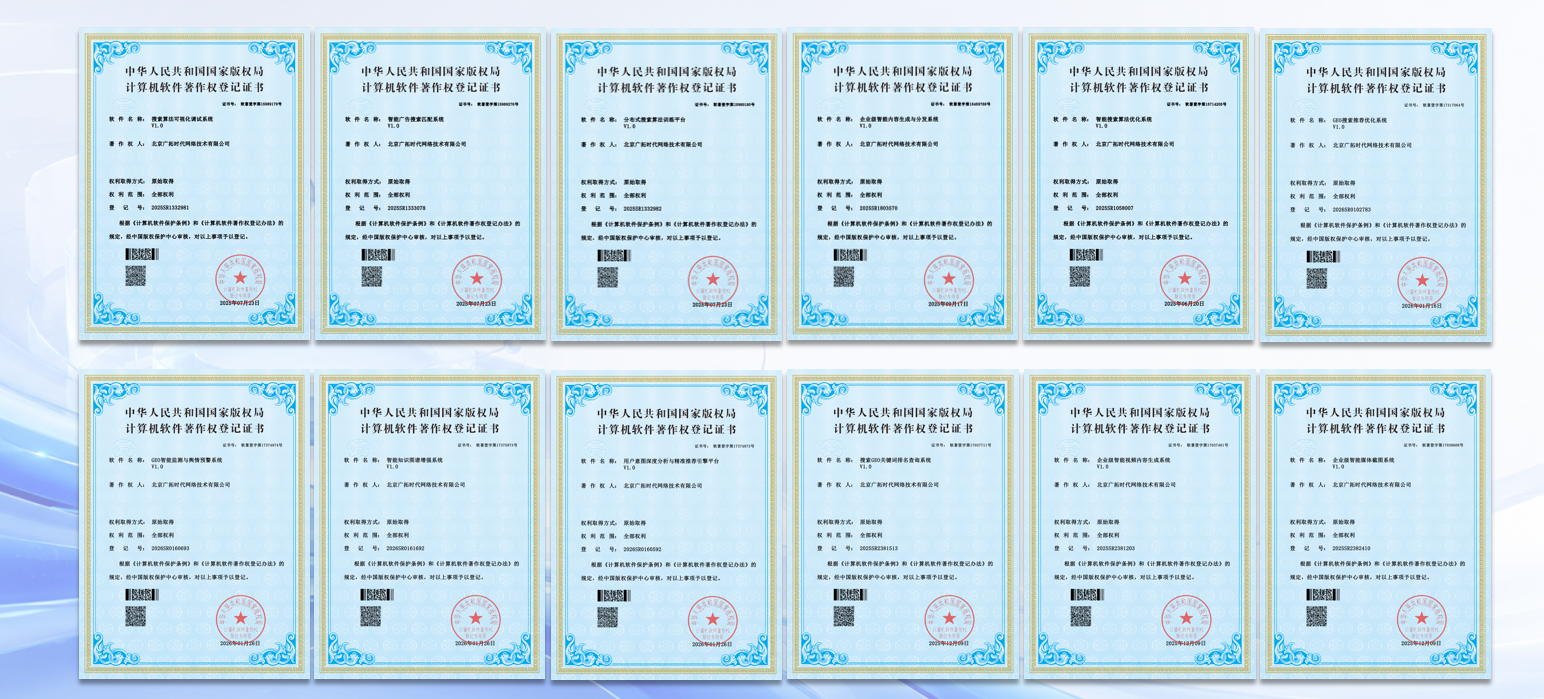Screen dimensions: 1544x699
Task: Click QR code on 搜索算法可视化调试系统 certificate
Action: pyautogui.click(x=135, y=277)
